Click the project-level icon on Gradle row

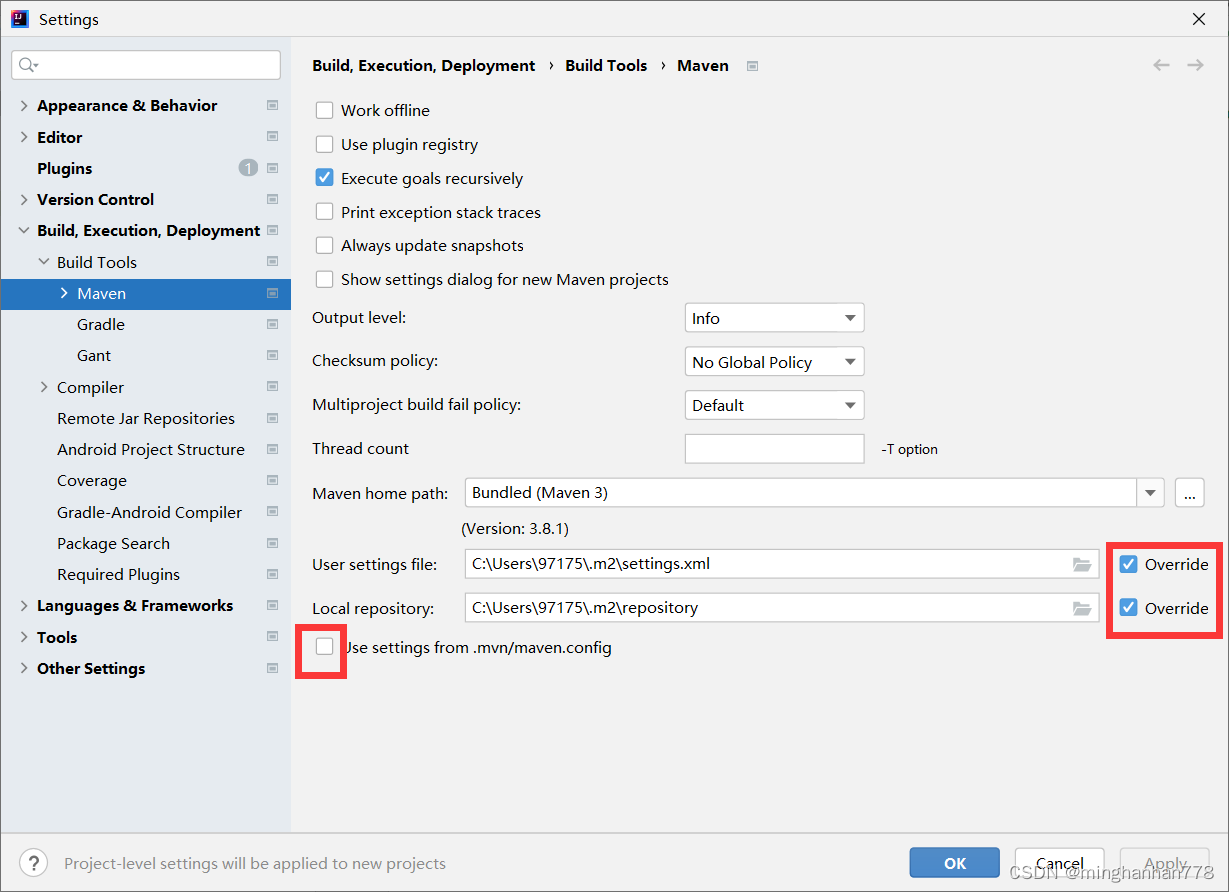(x=272, y=324)
